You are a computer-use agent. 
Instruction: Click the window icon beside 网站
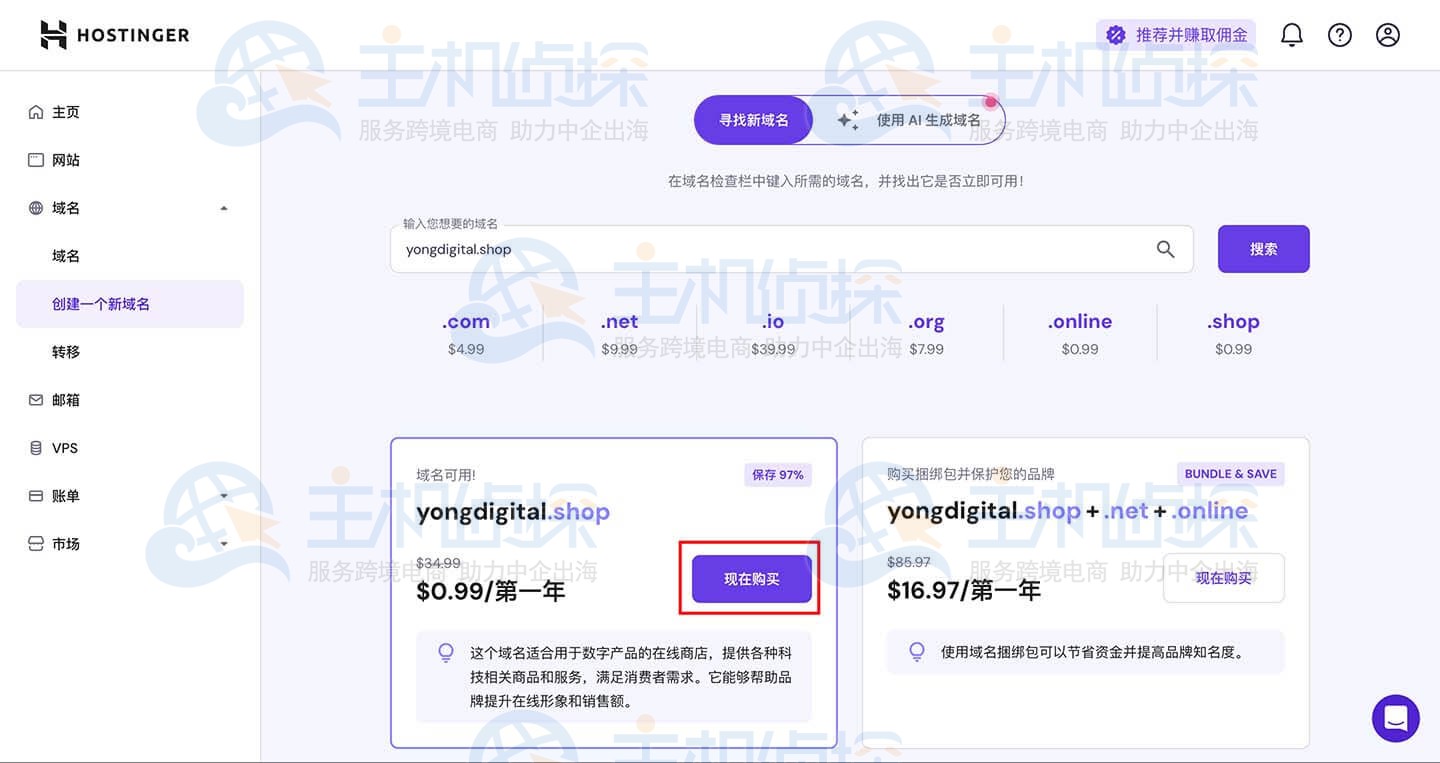(36, 160)
